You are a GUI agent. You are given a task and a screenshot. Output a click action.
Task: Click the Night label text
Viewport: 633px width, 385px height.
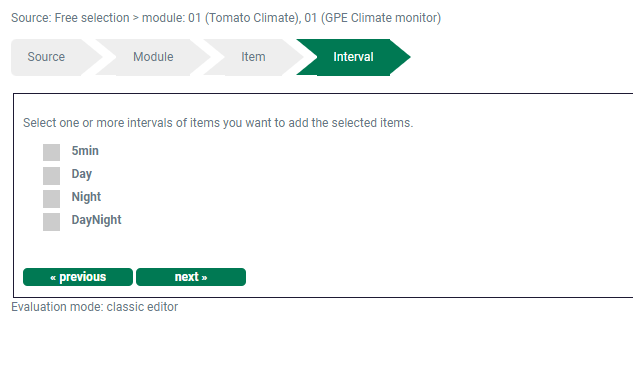[x=86, y=197]
